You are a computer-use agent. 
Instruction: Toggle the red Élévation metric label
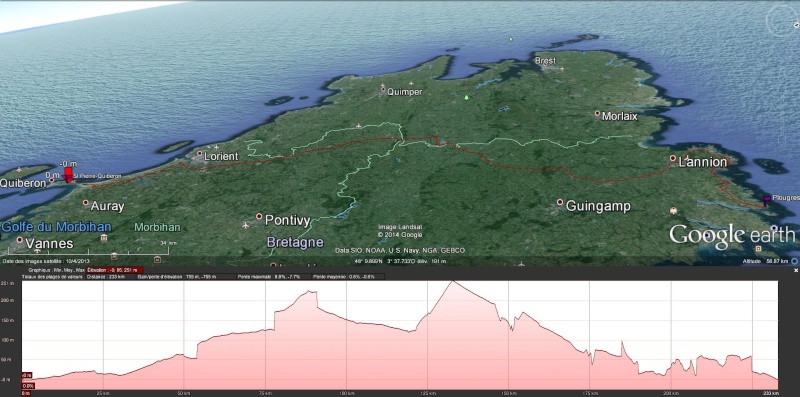[x=115, y=270]
